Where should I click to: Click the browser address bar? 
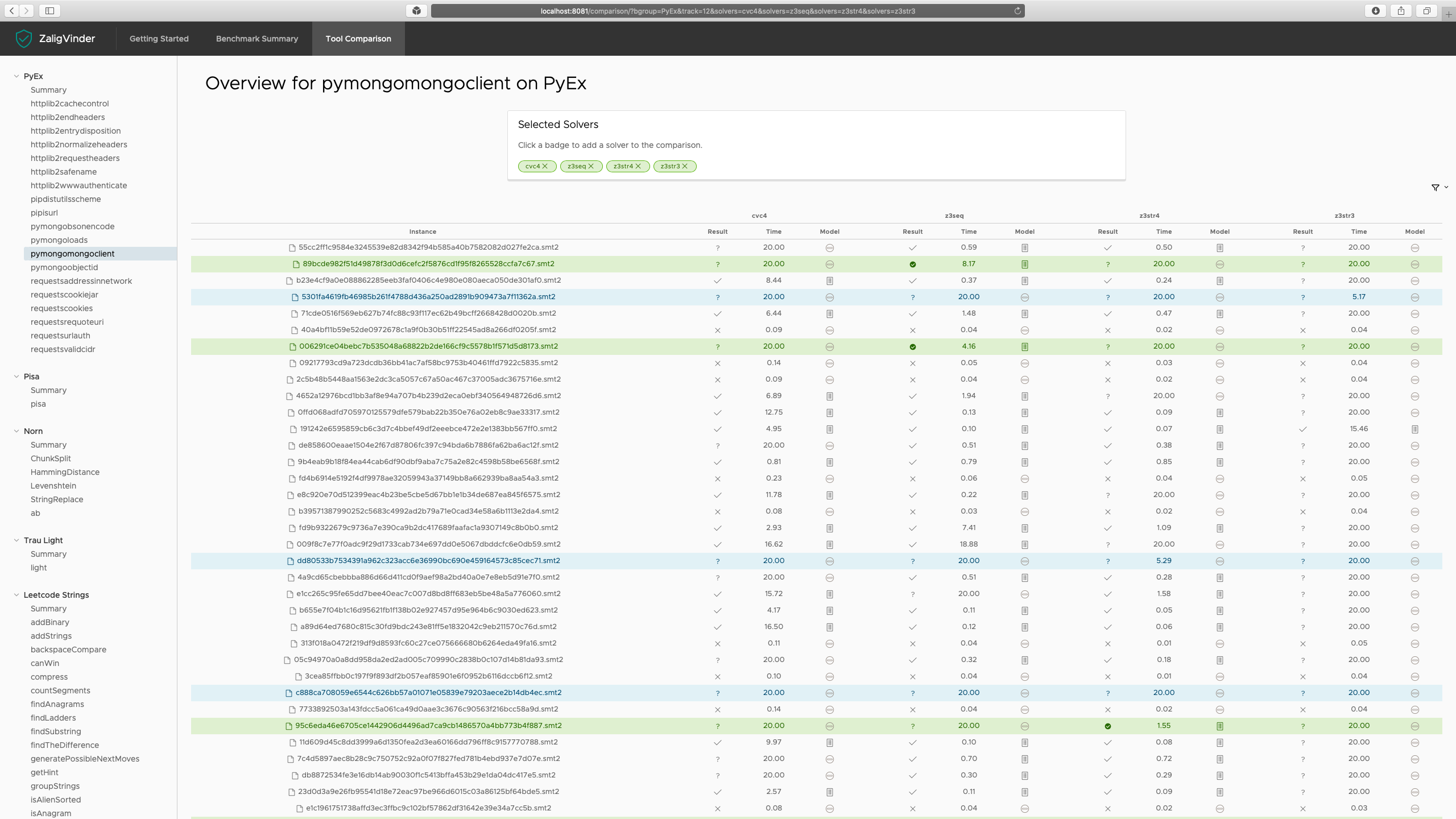pos(728,11)
